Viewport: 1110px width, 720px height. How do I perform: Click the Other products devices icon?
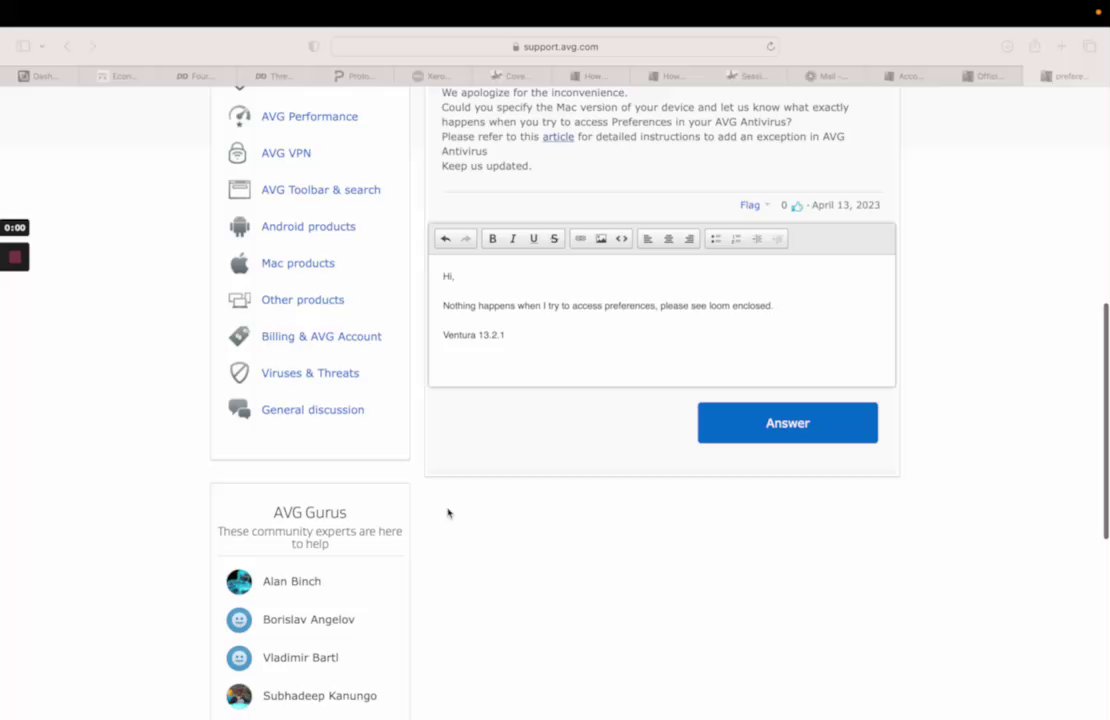coord(239,300)
